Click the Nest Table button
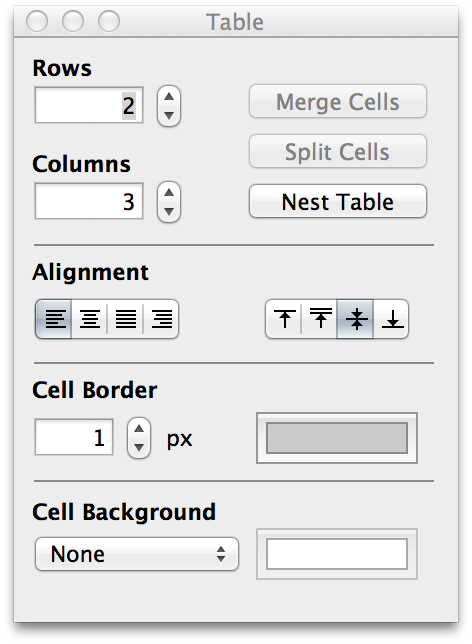This screenshot has height=644, width=472. coord(338,202)
